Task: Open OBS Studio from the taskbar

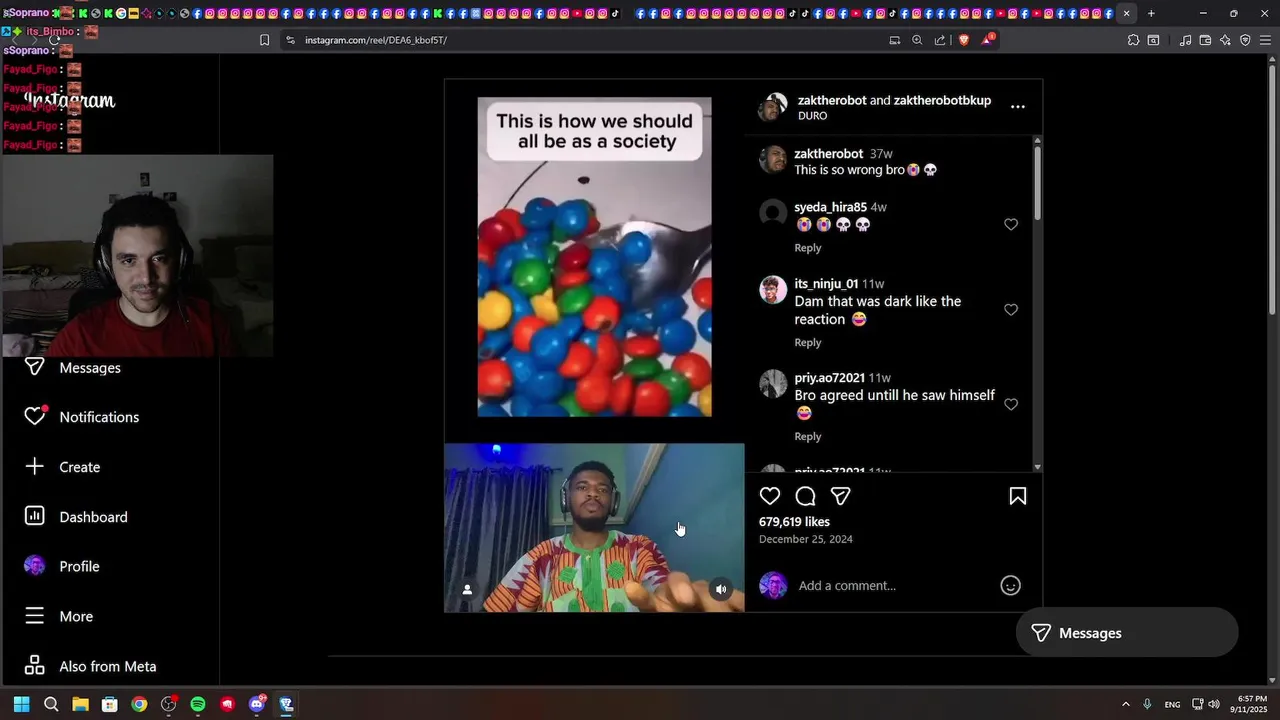Action: click(168, 704)
